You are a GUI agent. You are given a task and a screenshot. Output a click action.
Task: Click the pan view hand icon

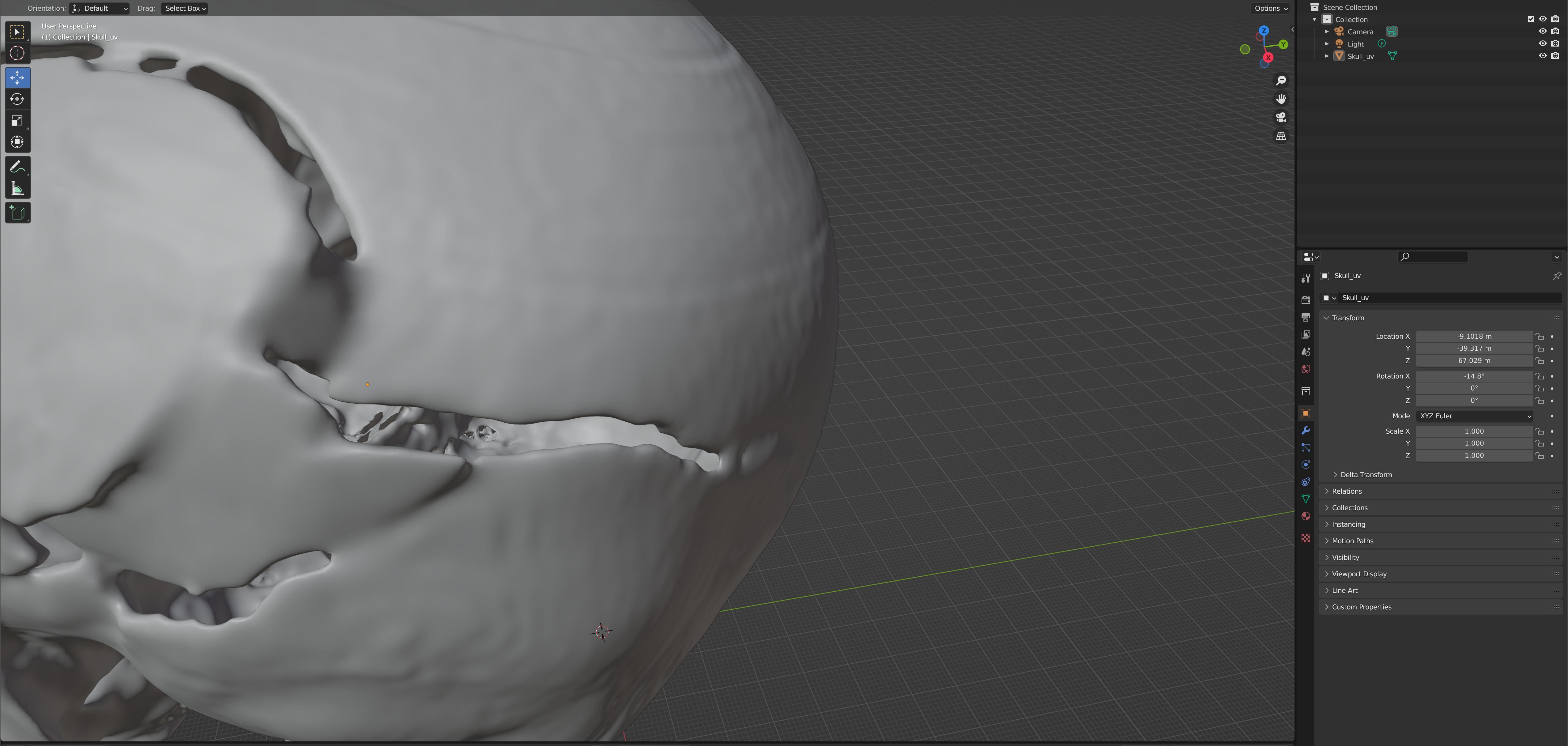1281,99
